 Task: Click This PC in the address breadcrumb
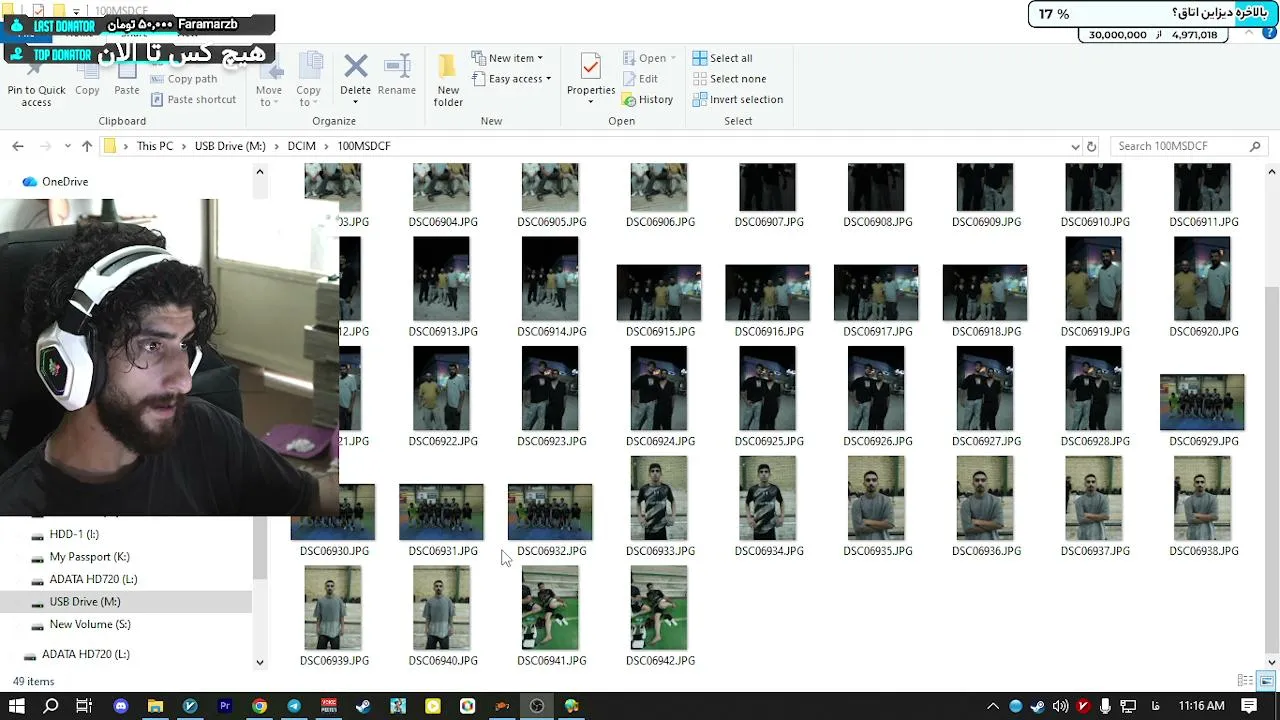pyautogui.click(x=155, y=146)
